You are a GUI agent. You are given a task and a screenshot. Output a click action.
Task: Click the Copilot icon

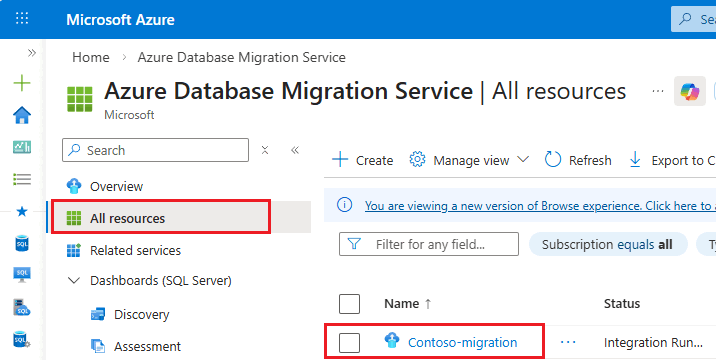pos(690,91)
